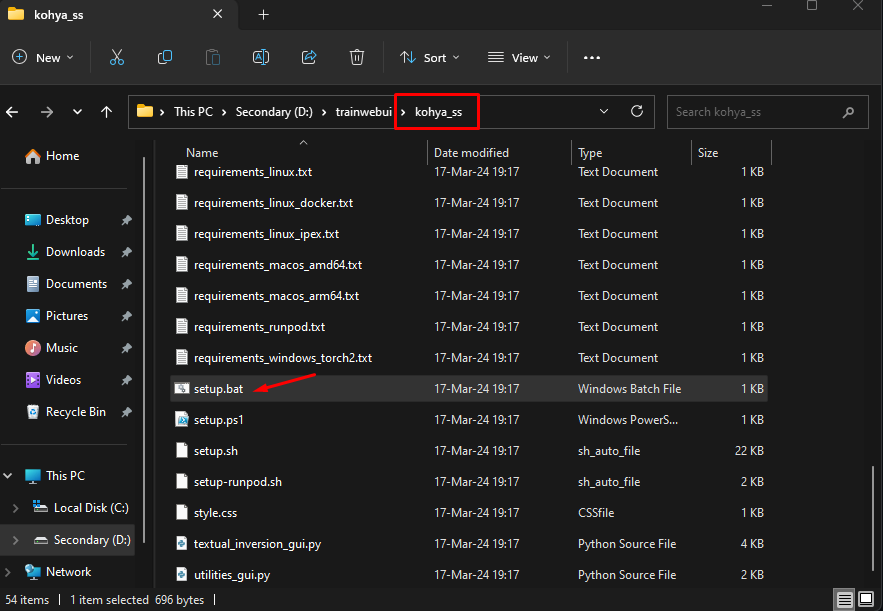Switch to large thumbnails view icon

pos(868,600)
